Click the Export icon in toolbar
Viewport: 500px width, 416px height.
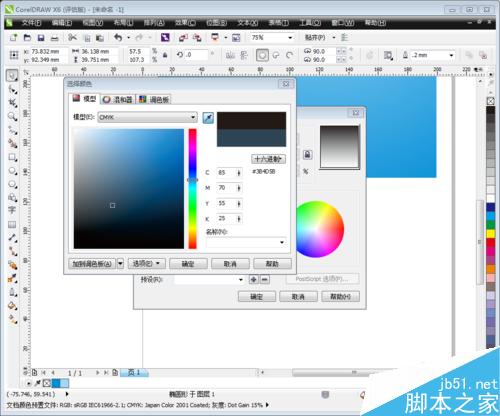(197, 38)
